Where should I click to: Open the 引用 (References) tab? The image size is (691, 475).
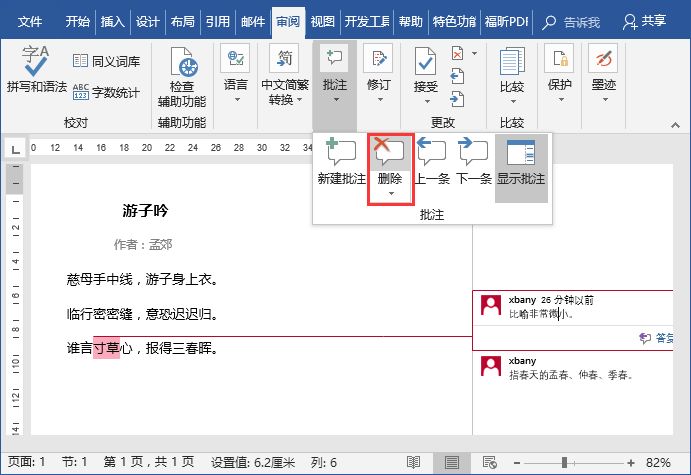coord(218,22)
